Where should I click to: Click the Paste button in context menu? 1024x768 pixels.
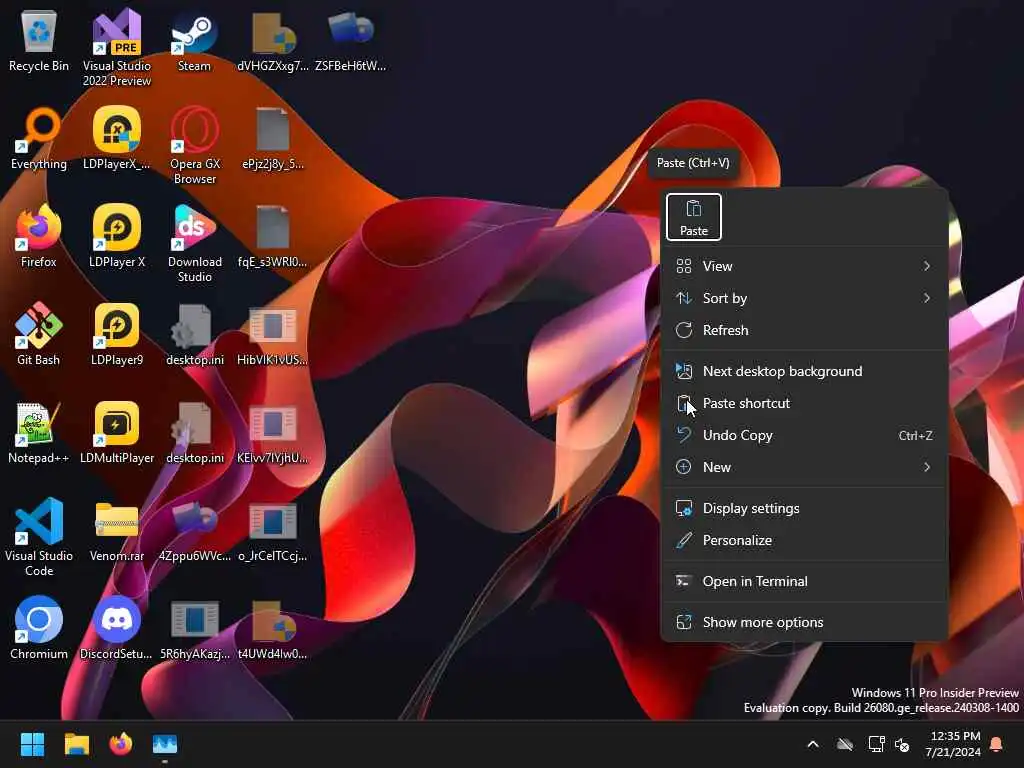pyautogui.click(x=694, y=217)
